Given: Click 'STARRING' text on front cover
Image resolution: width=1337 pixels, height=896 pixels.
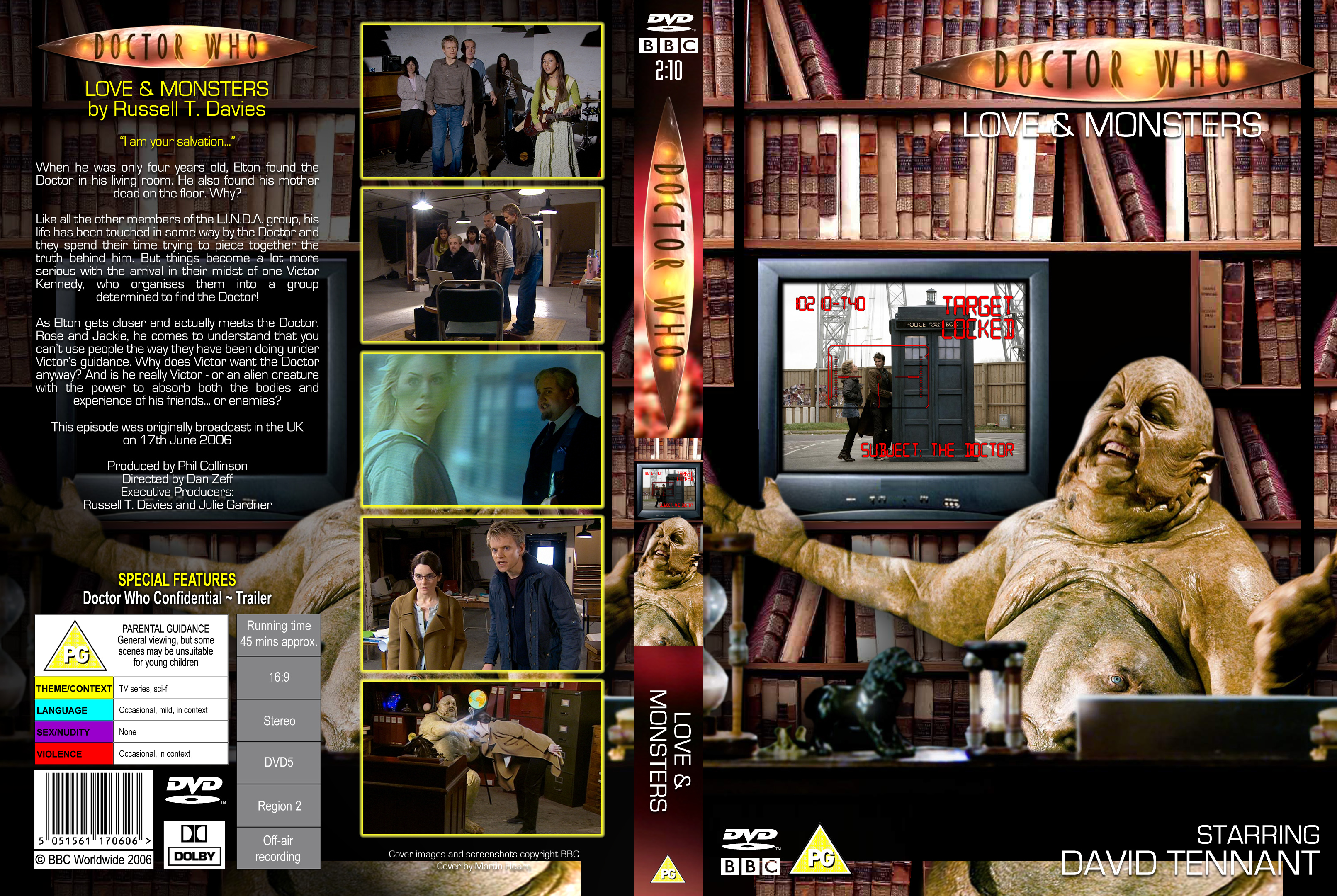Looking at the screenshot, I should (x=1258, y=835).
